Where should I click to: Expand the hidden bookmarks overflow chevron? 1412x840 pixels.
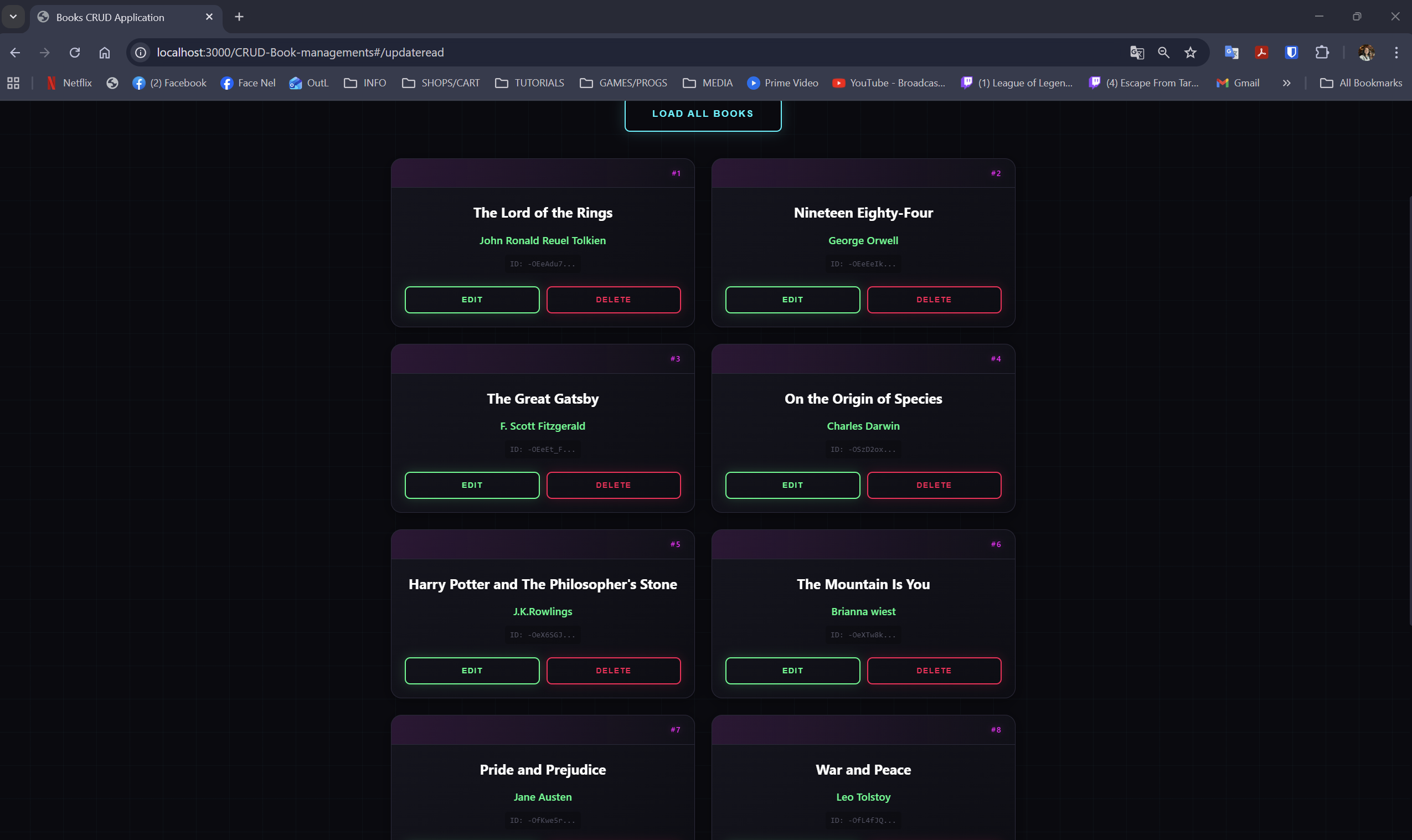pyautogui.click(x=1286, y=83)
